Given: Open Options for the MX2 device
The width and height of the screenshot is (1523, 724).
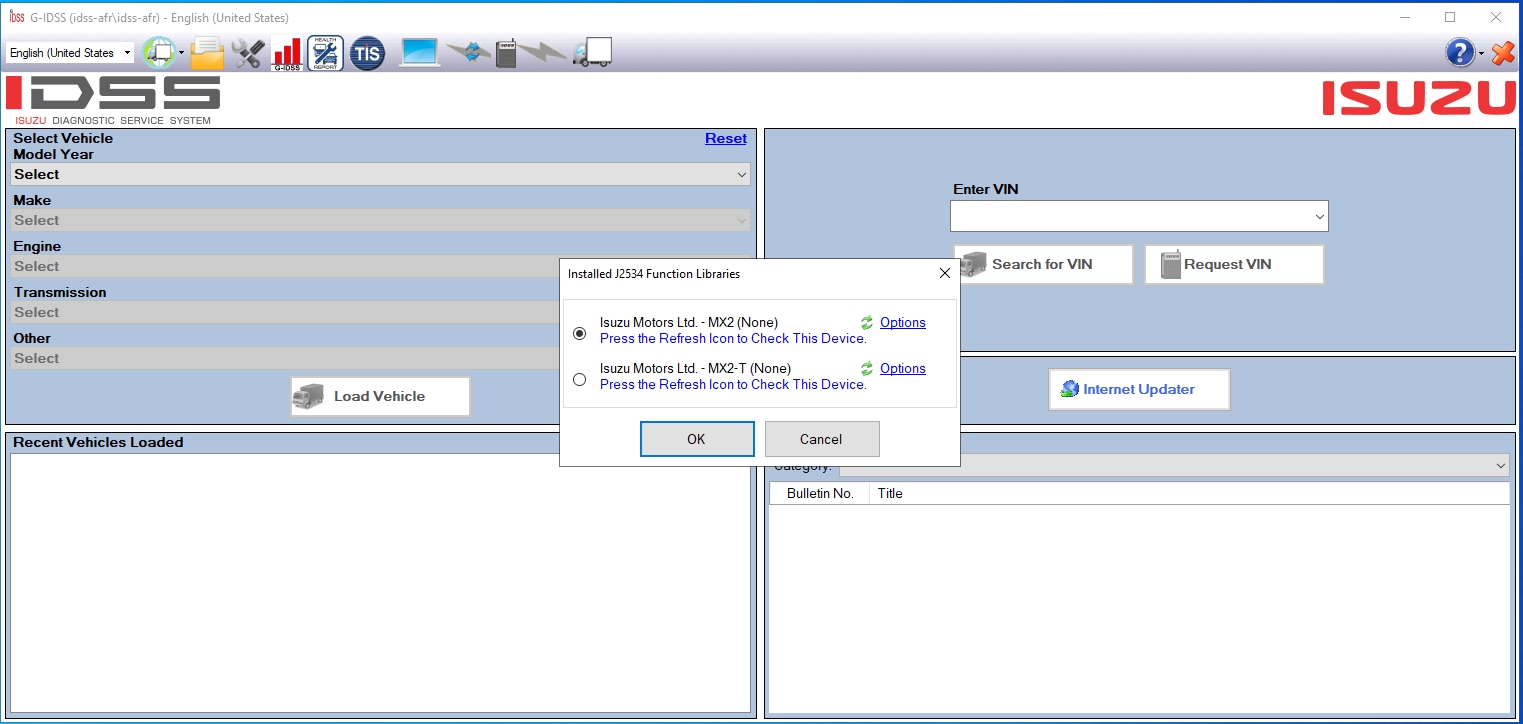Looking at the screenshot, I should 902,322.
